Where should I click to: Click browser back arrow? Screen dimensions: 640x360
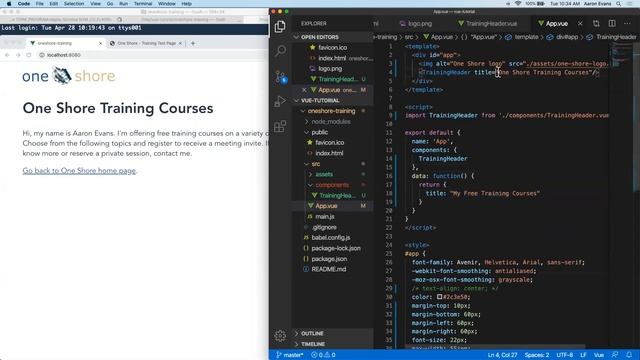click(7, 55)
